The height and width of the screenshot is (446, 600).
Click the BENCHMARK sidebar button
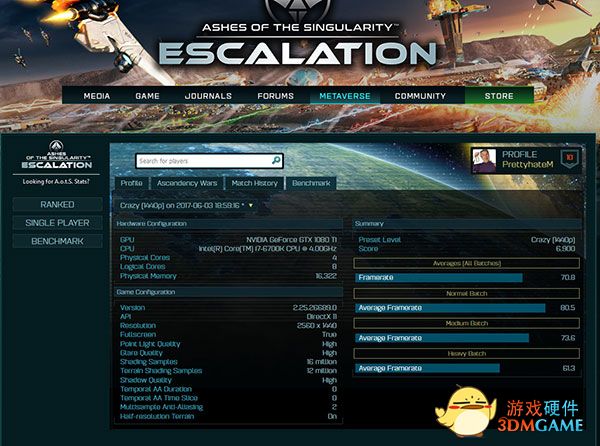click(57, 241)
